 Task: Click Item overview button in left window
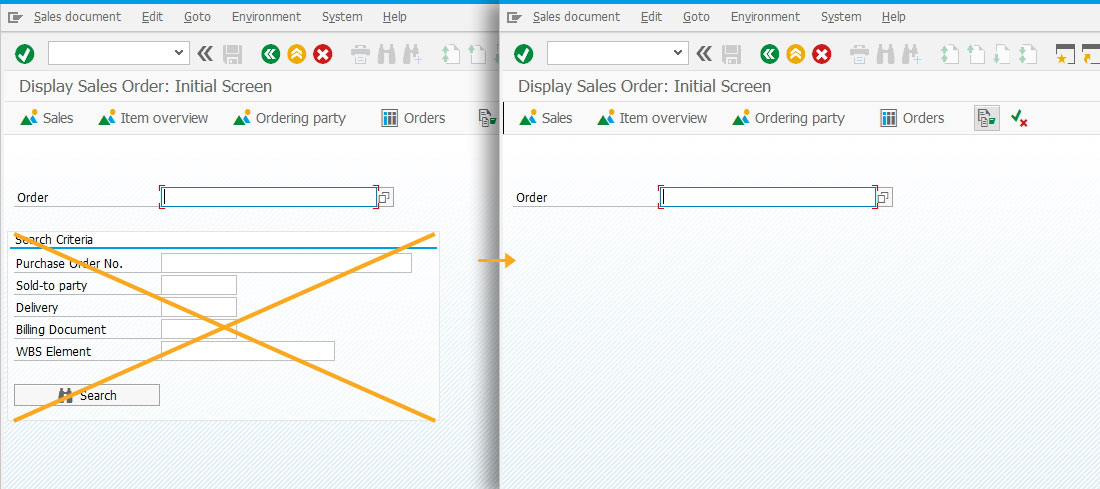153,119
